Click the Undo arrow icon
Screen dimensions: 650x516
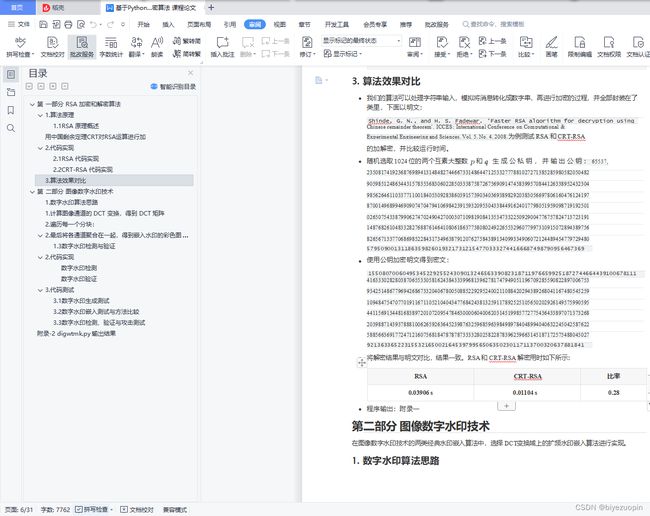click(x=93, y=24)
